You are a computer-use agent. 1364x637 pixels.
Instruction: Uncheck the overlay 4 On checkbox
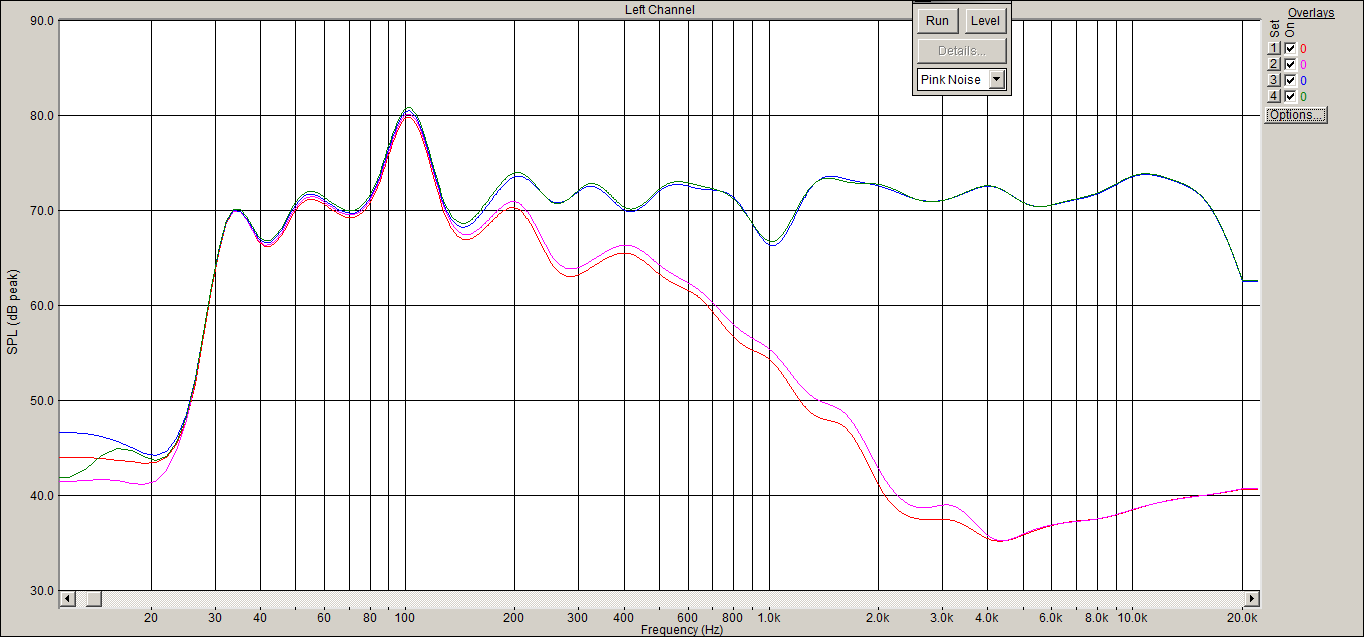coord(1290,96)
